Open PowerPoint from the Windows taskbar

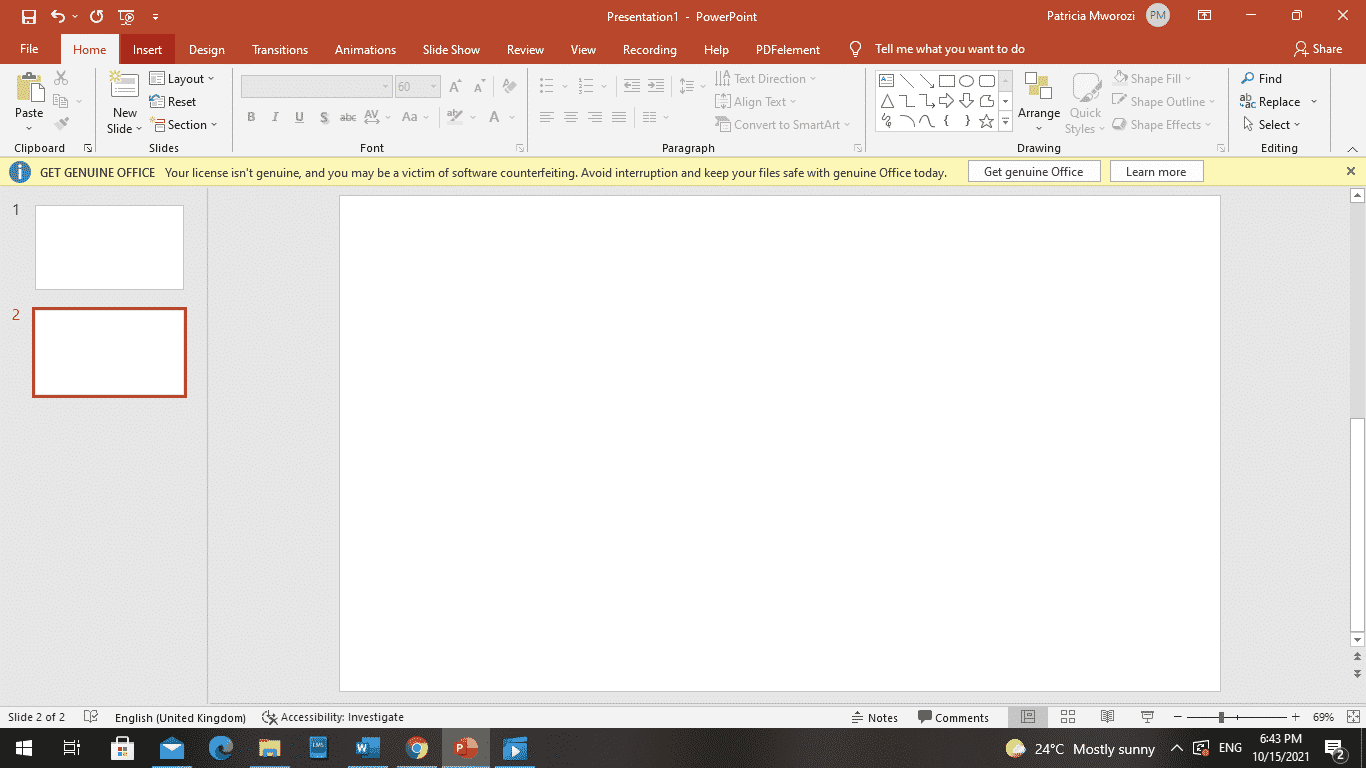coord(466,748)
